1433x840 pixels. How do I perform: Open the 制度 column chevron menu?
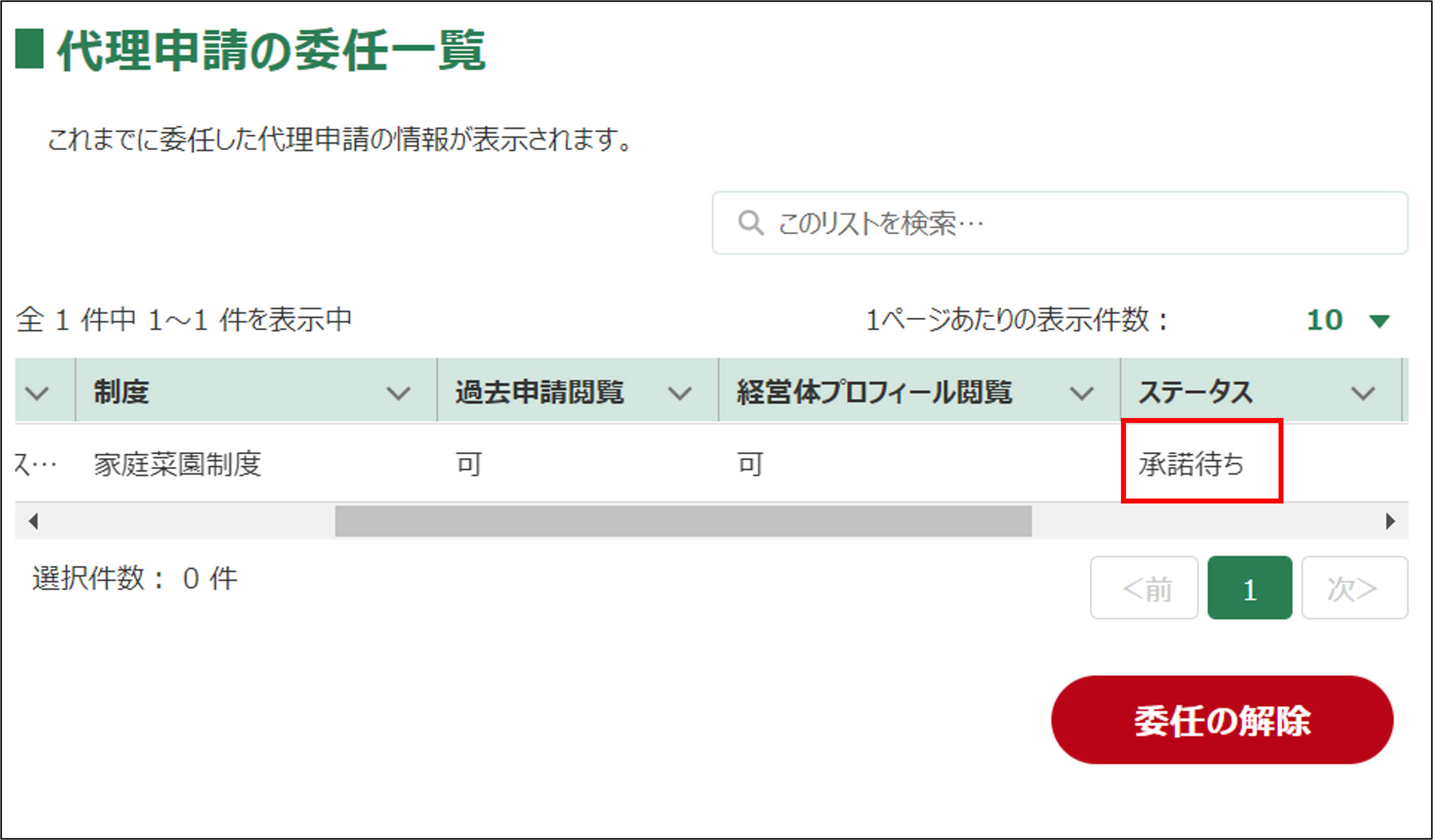pos(398,392)
